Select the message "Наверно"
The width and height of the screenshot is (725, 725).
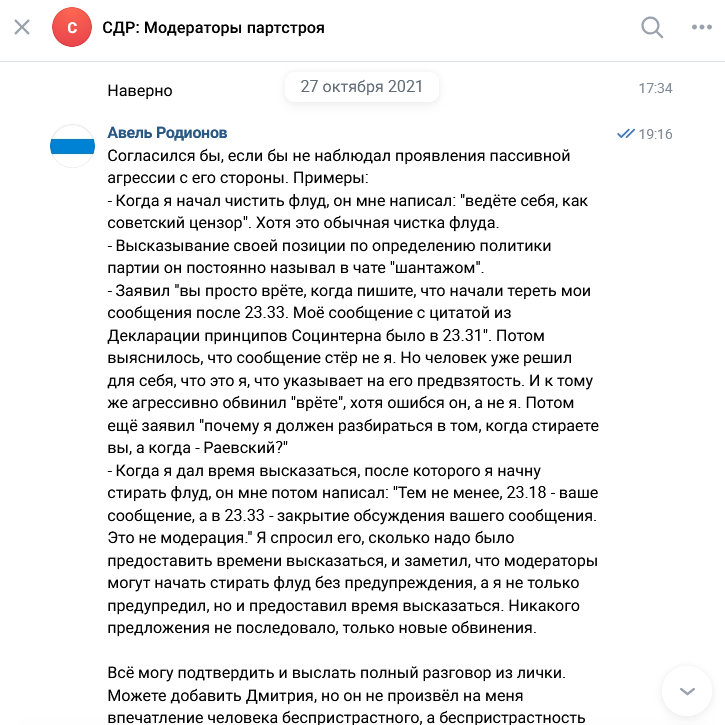click(140, 90)
